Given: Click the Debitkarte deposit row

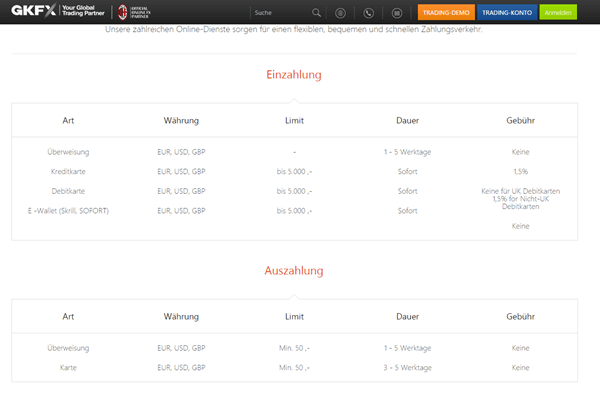Looking at the screenshot, I should [x=294, y=191].
